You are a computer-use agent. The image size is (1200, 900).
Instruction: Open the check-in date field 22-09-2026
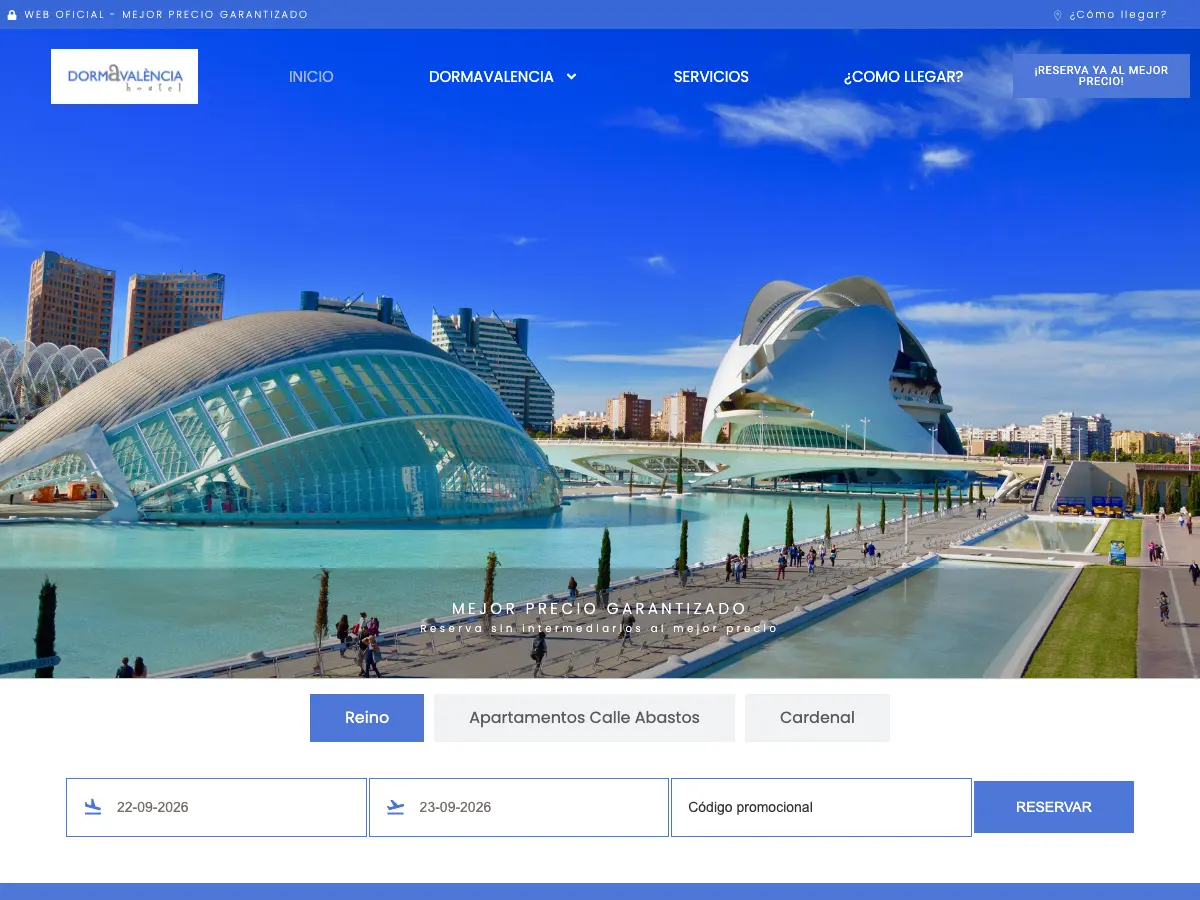click(216, 807)
